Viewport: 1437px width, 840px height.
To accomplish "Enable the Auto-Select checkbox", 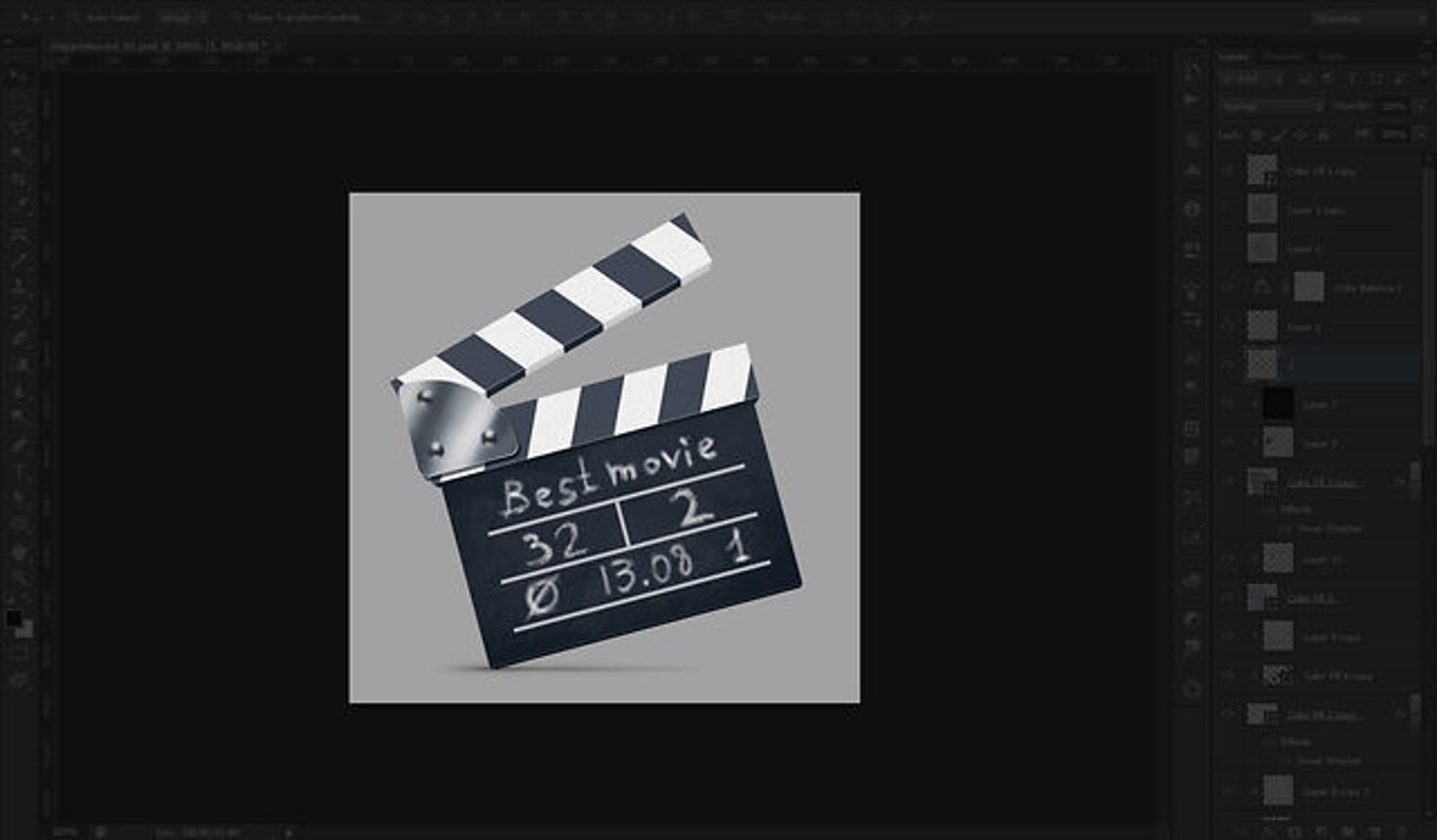I will 75,18.
